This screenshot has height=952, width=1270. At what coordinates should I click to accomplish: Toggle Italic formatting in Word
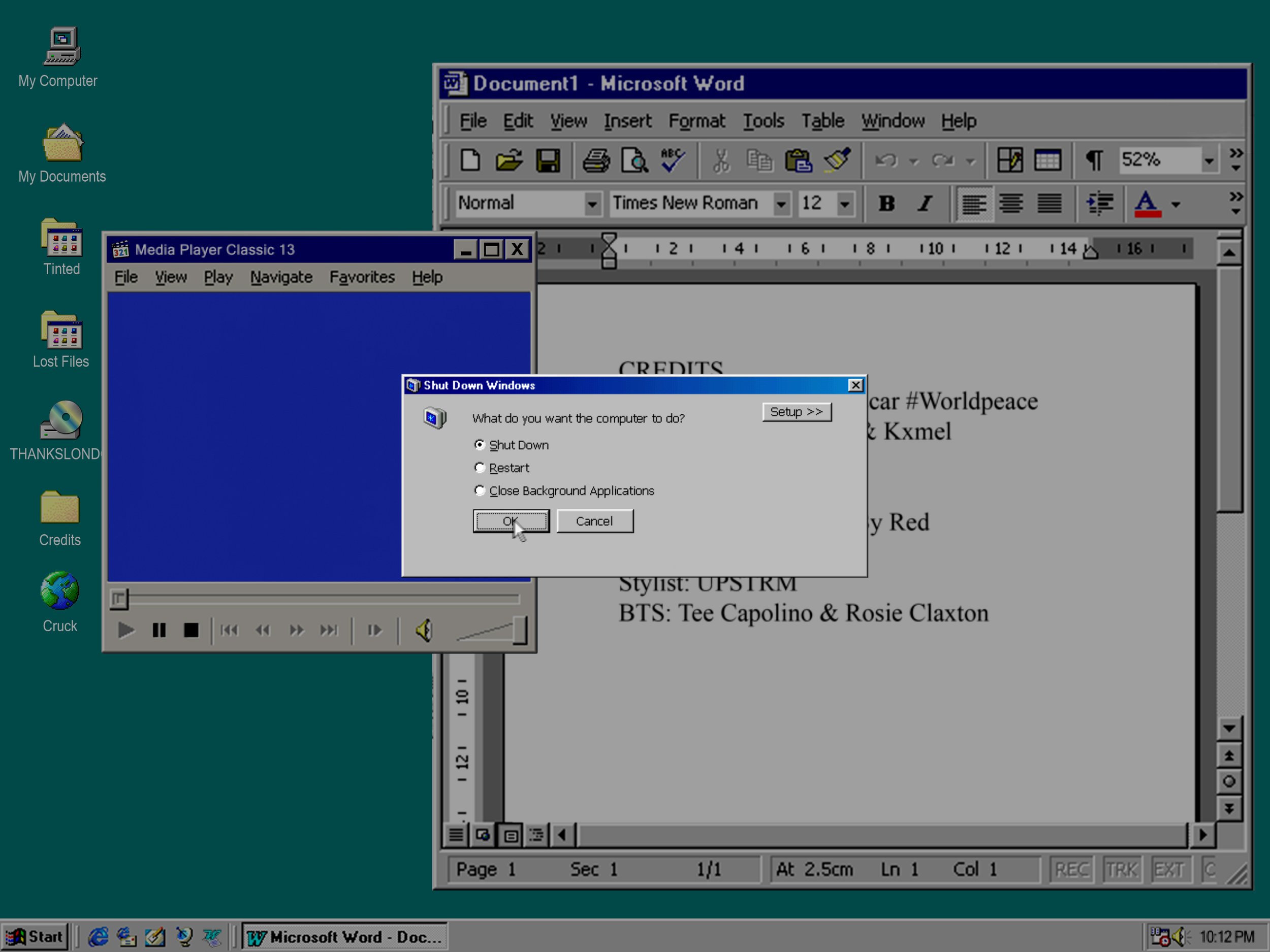925,203
